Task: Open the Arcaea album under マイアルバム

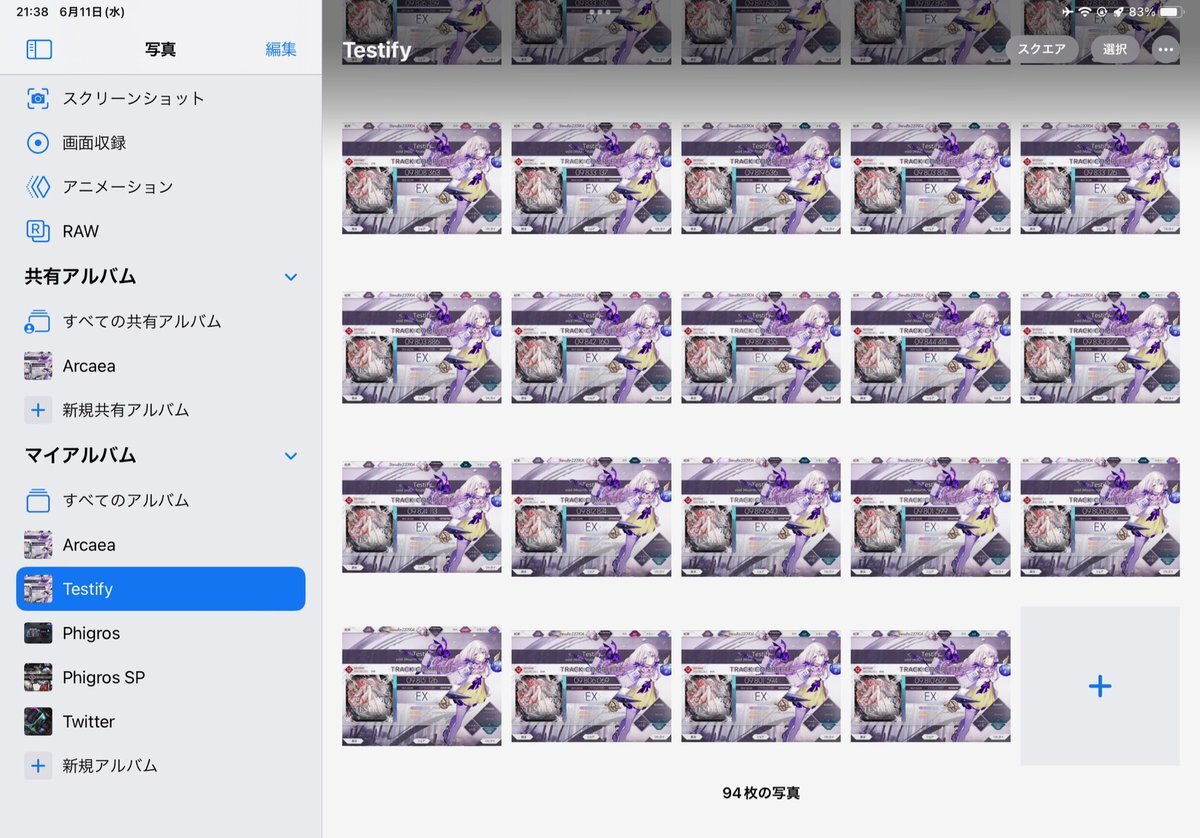Action: pos(161,545)
